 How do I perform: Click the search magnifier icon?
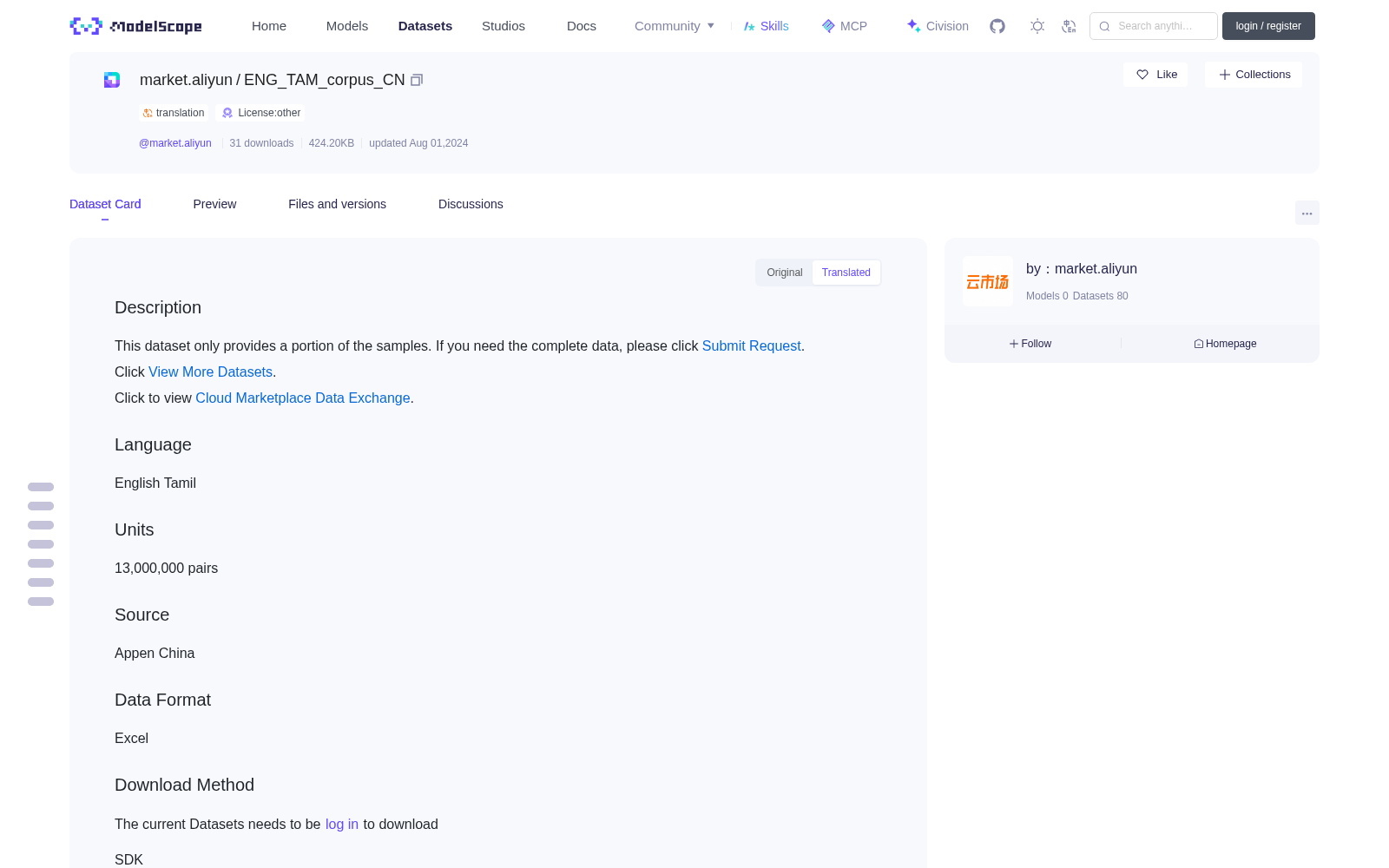click(1104, 26)
